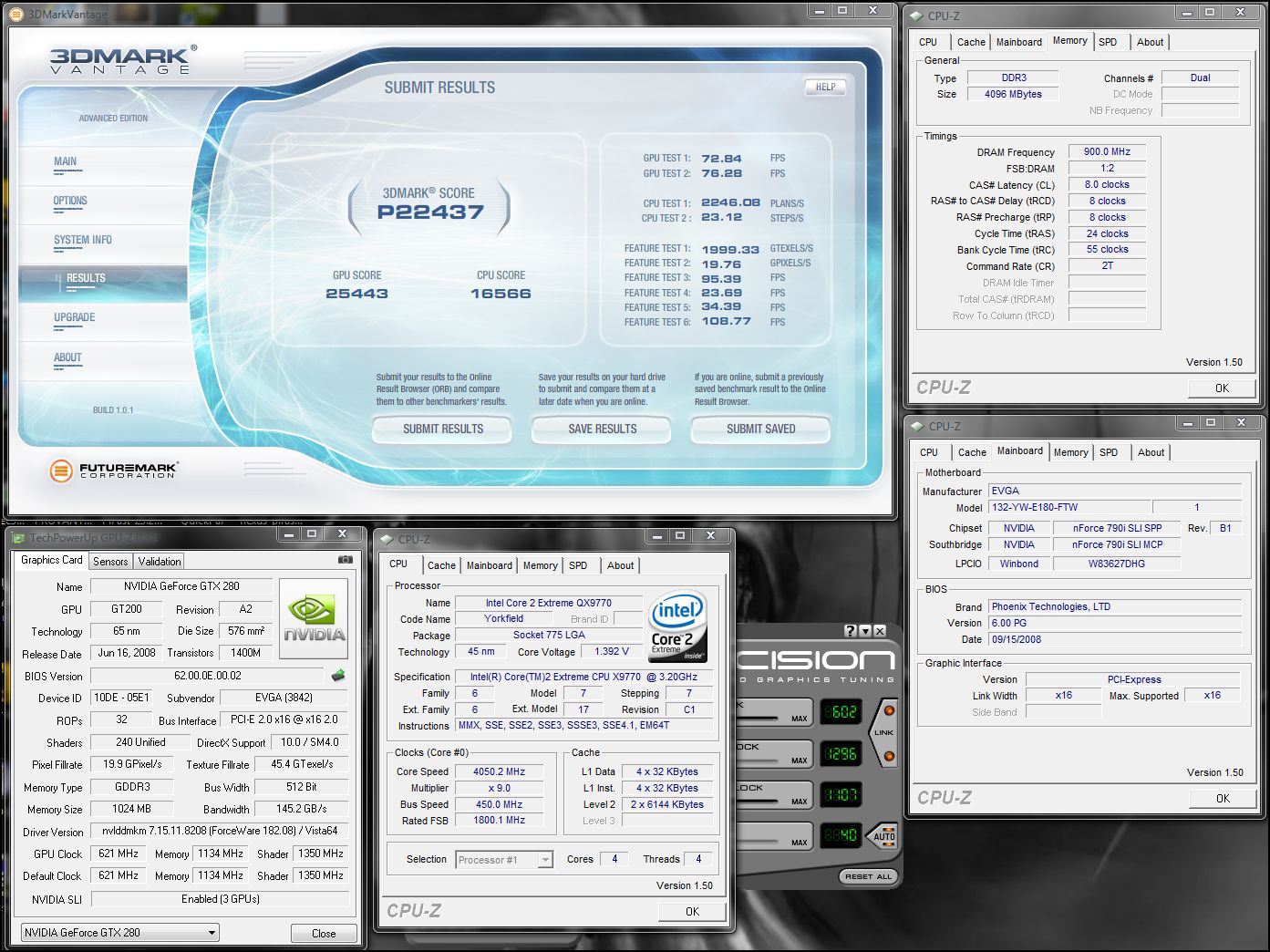The height and width of the screenshot is (952, 1270).
Task: Click the NVIDIA logo in GPU-Z
Action: coord(314,619)
